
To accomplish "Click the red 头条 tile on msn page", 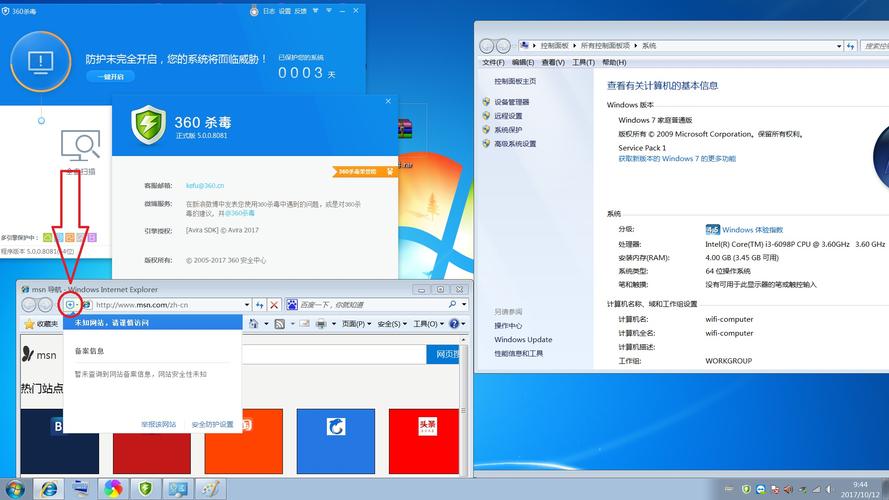I will (424, 441).
